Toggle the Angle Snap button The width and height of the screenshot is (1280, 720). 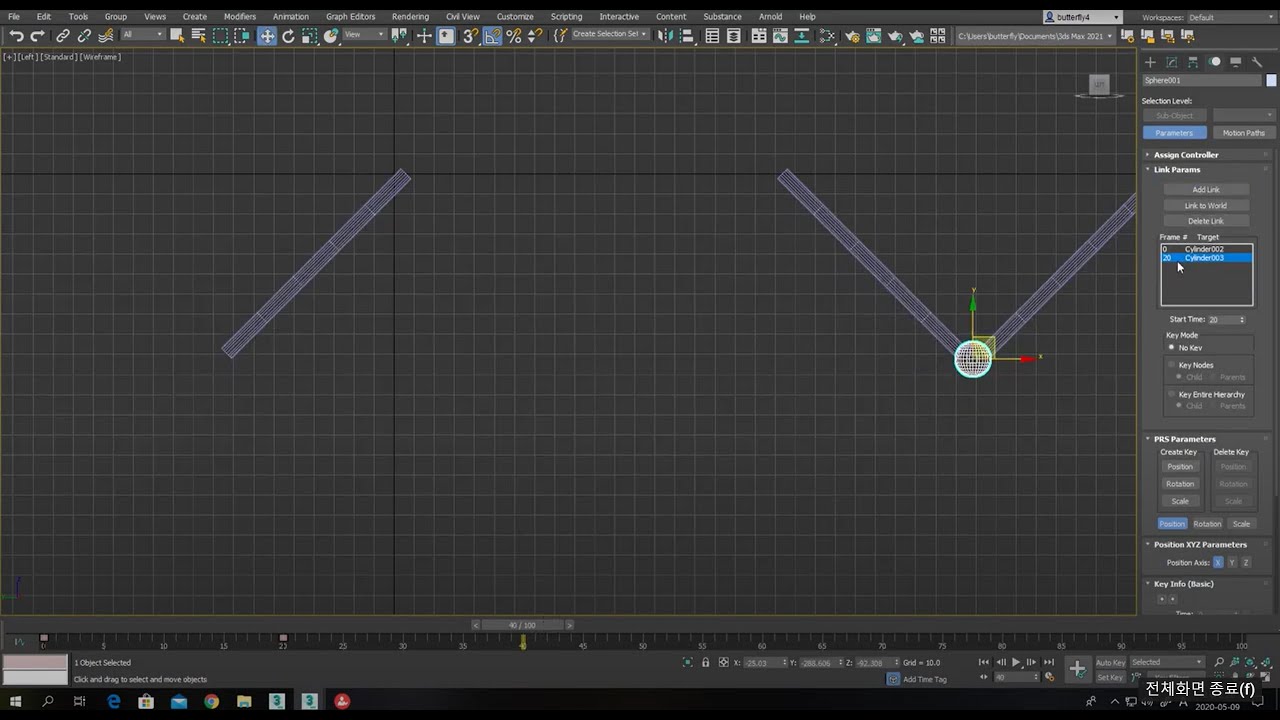(492, 36)
